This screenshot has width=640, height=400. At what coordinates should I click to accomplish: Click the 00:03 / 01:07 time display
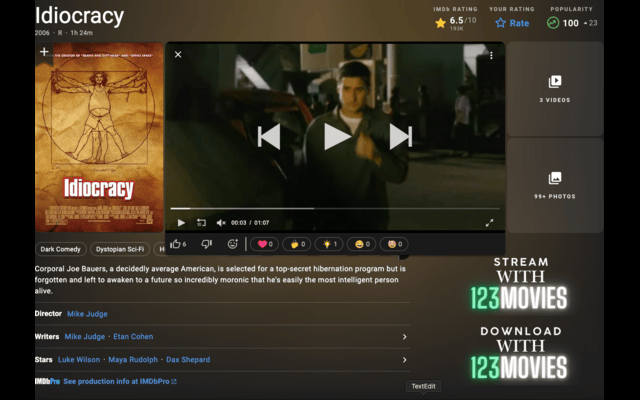(x=250, y=222)
